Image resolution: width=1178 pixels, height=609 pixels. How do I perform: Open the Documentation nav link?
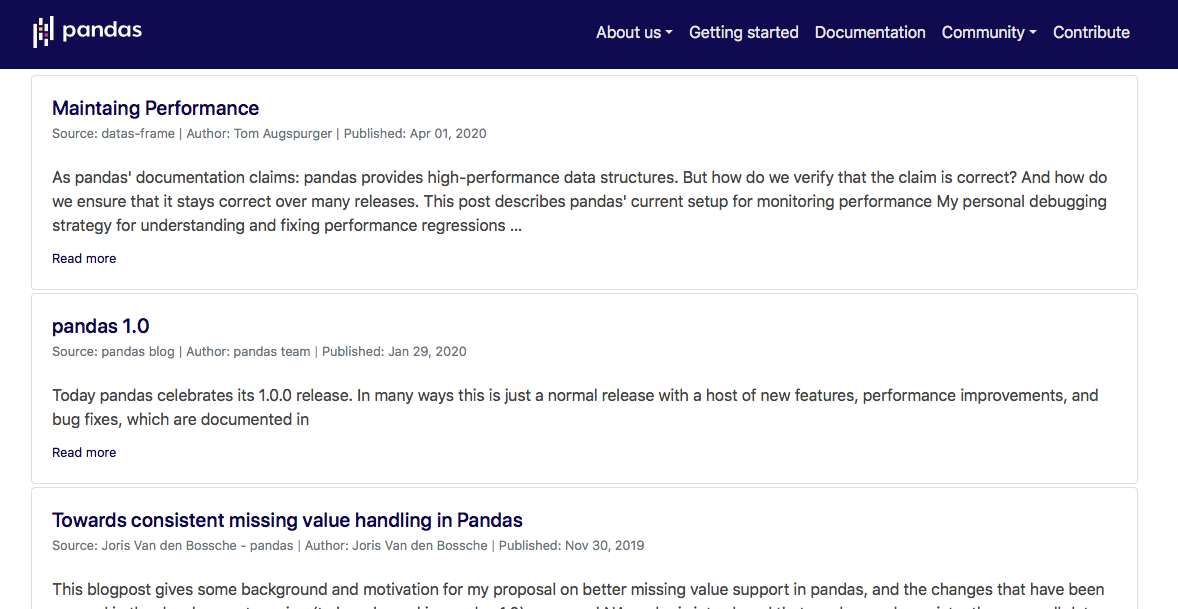(870, 32)
